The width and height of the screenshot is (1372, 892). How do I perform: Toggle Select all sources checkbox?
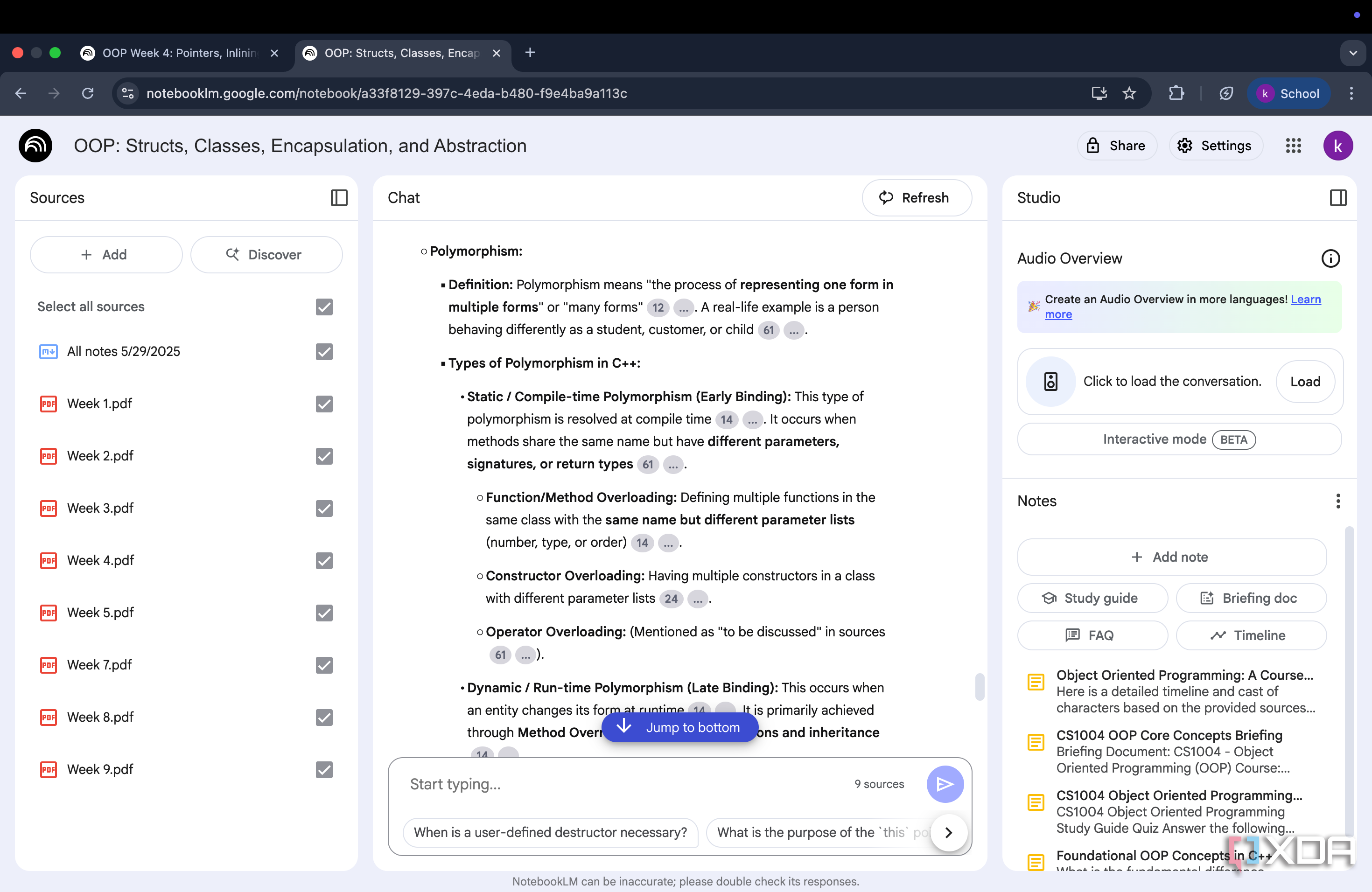point(324,307)
